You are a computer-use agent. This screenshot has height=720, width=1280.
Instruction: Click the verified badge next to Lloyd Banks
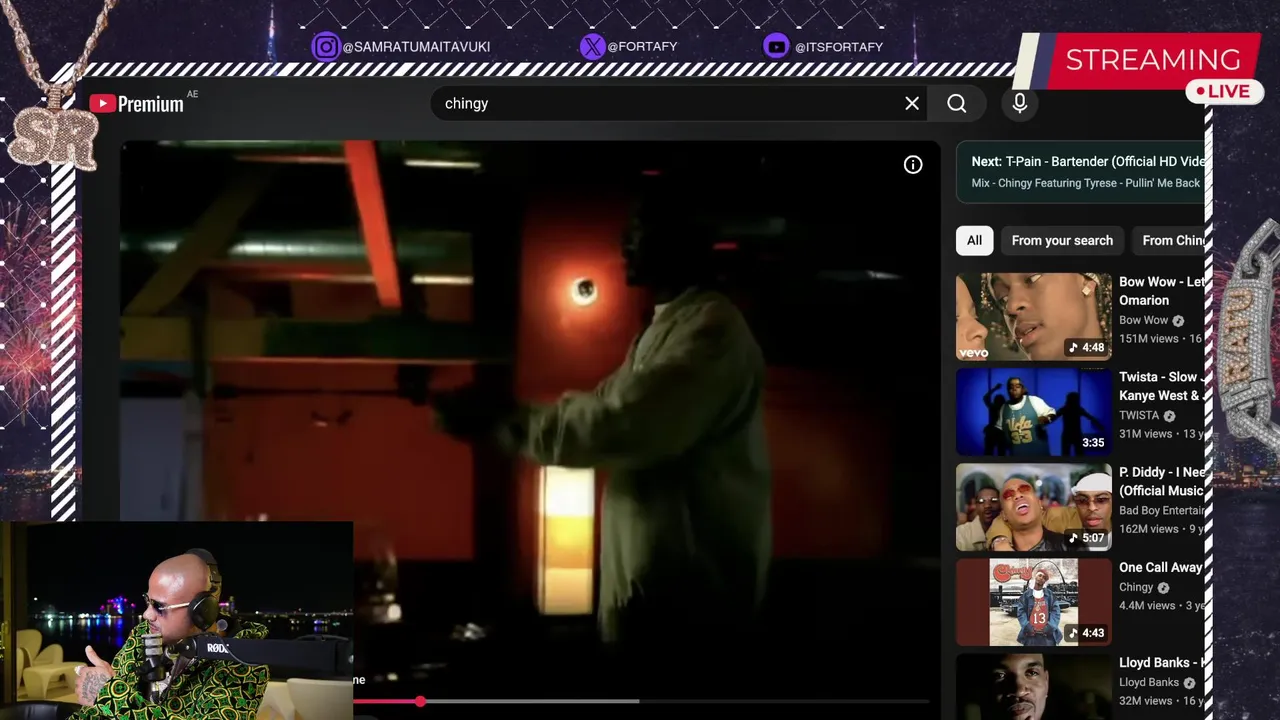click(x=1189, y=683)
